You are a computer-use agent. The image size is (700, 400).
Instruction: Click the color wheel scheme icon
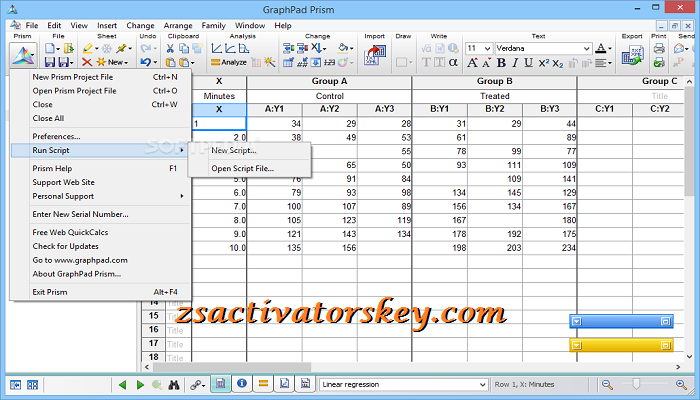click(x=342, y=62)
